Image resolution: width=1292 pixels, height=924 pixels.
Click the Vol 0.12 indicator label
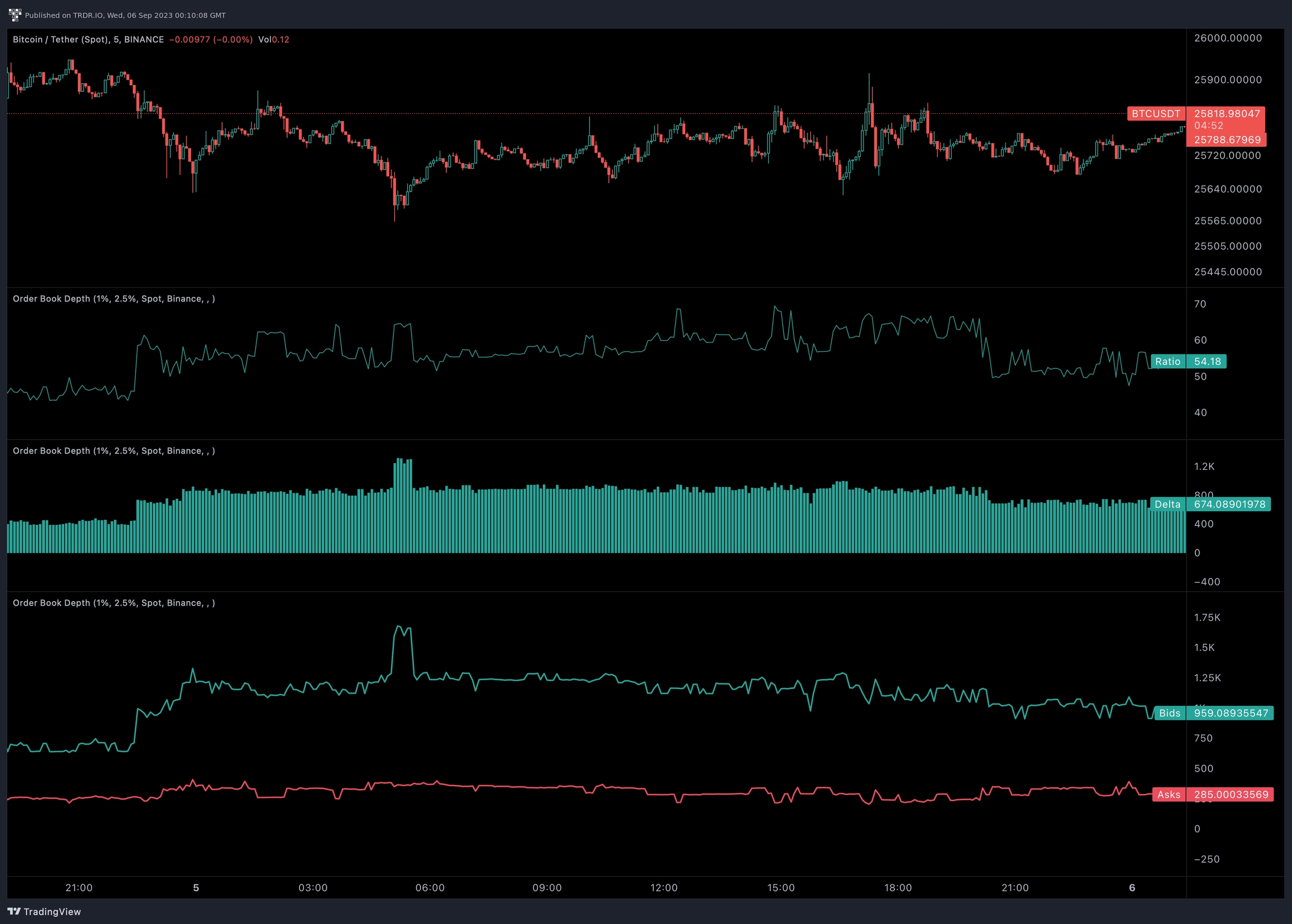[274, 39]
